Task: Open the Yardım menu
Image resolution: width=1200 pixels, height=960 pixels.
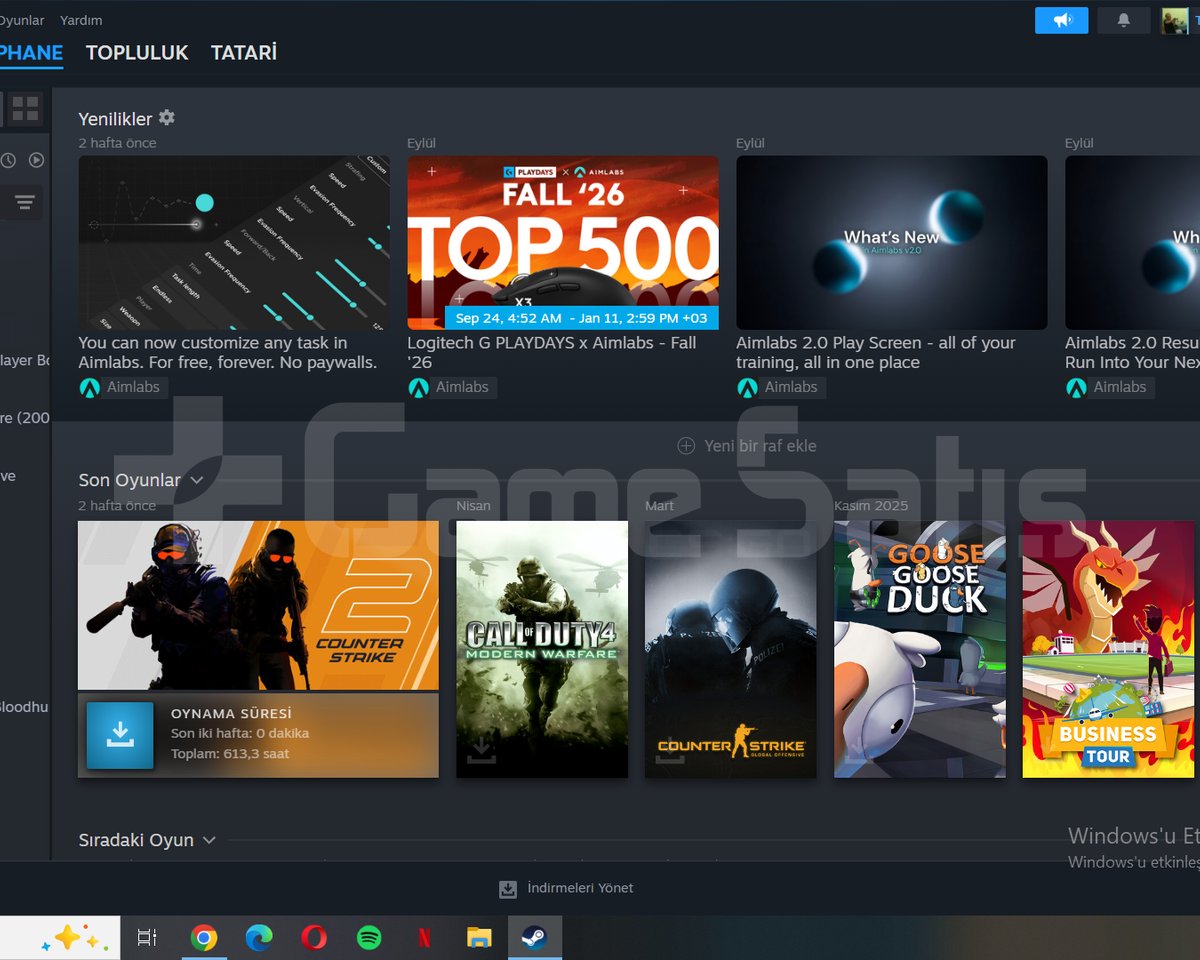Action: [x=81, y=20]
